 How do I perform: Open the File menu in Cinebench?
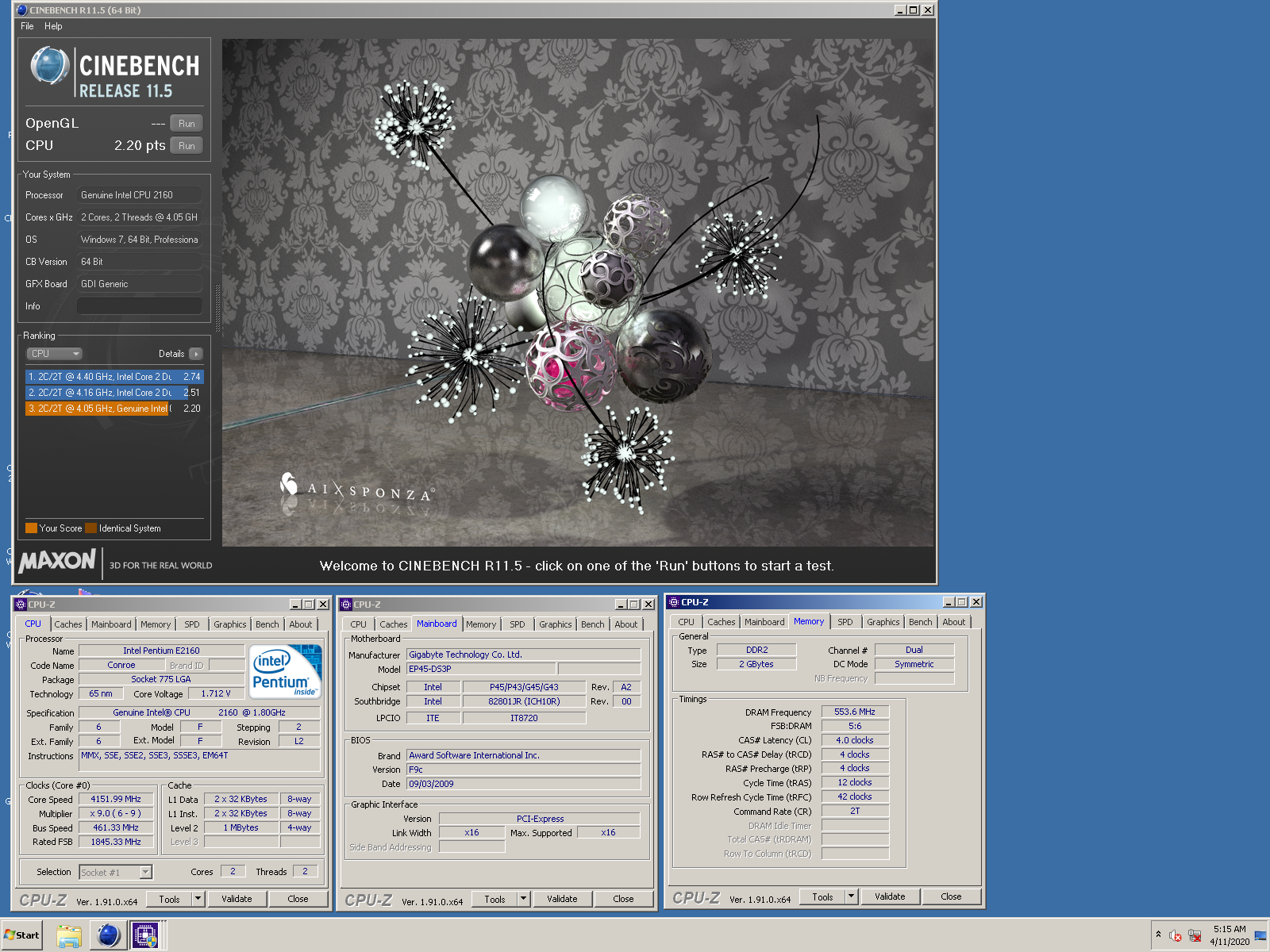coord(27,26)
